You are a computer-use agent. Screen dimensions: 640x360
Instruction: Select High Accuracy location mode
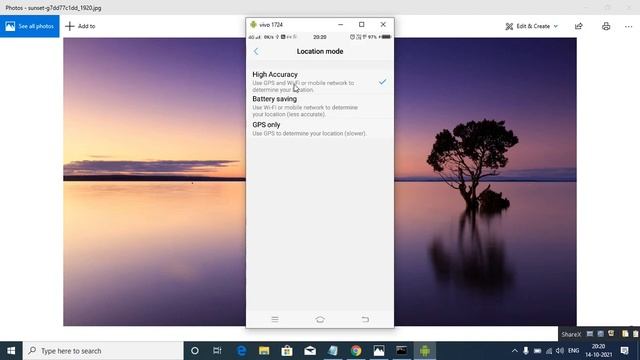(320, 82)
